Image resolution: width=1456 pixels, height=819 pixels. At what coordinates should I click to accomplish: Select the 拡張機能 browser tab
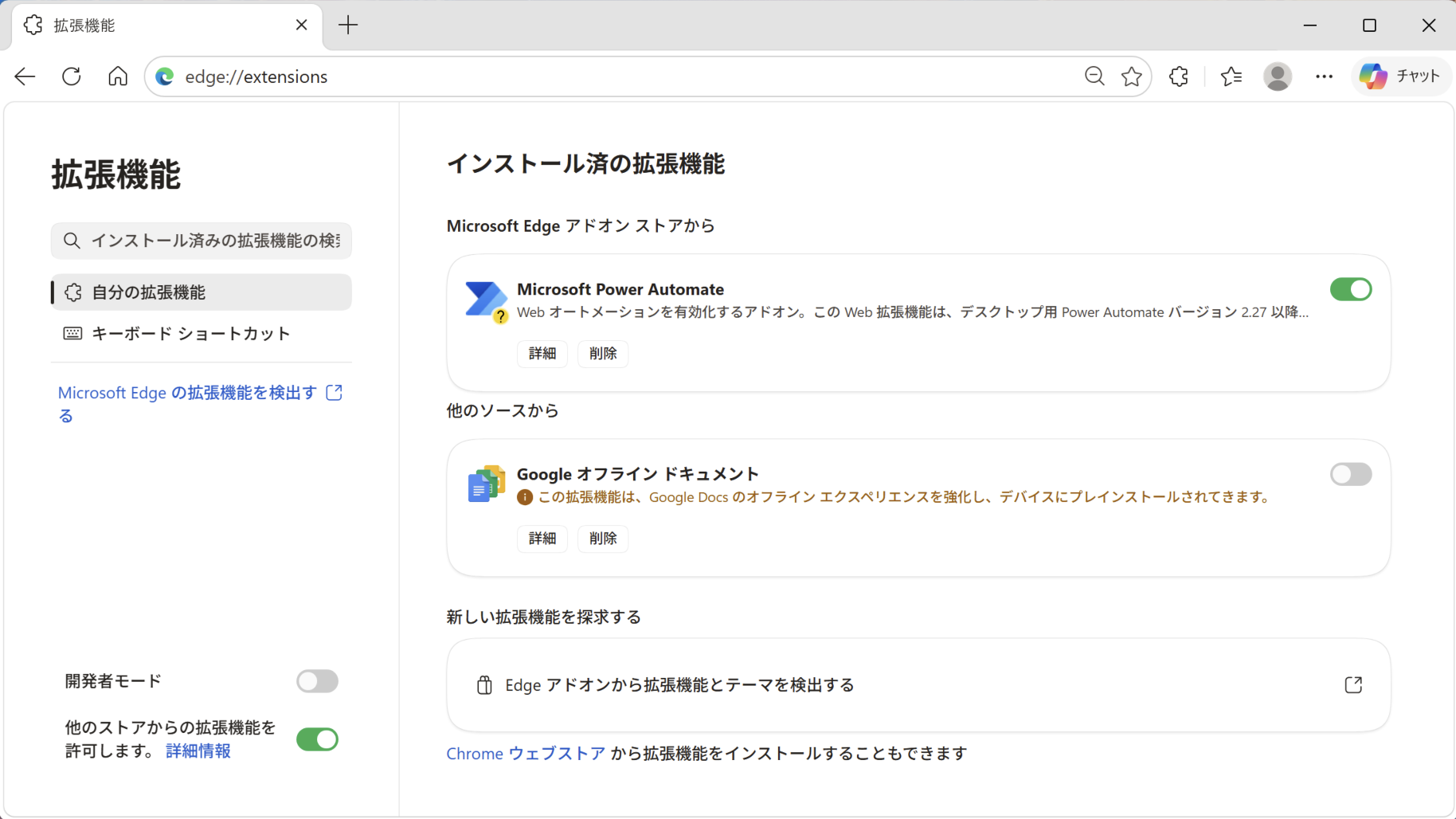point(167,25)
